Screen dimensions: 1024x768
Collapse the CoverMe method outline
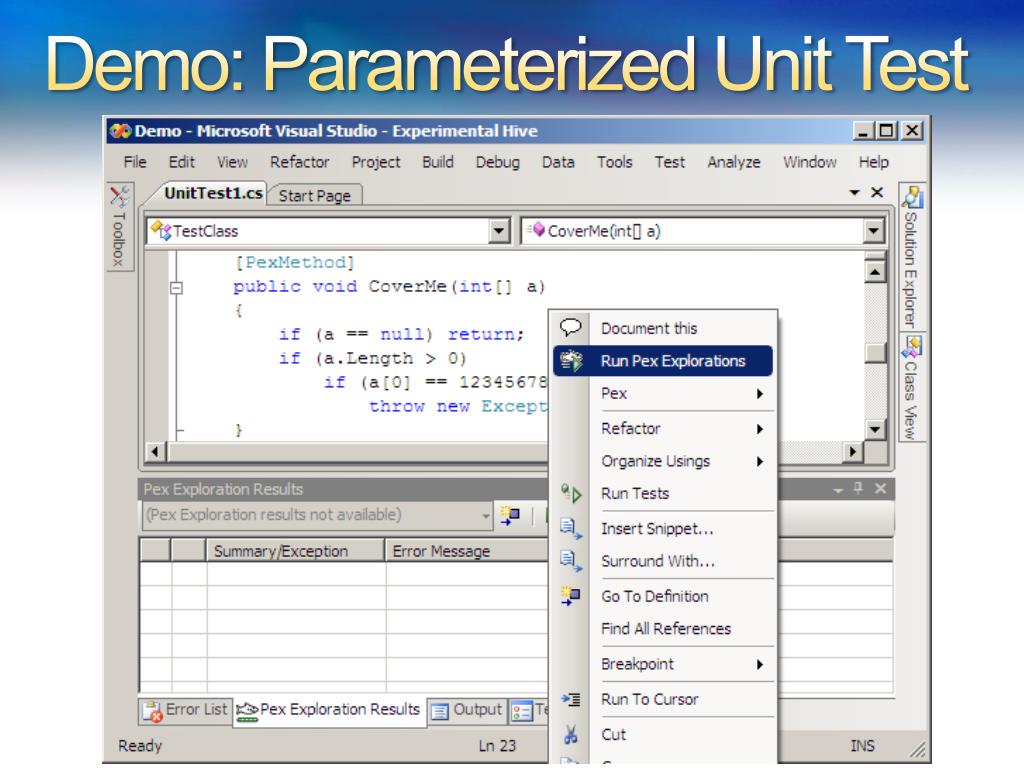(176, 287)
